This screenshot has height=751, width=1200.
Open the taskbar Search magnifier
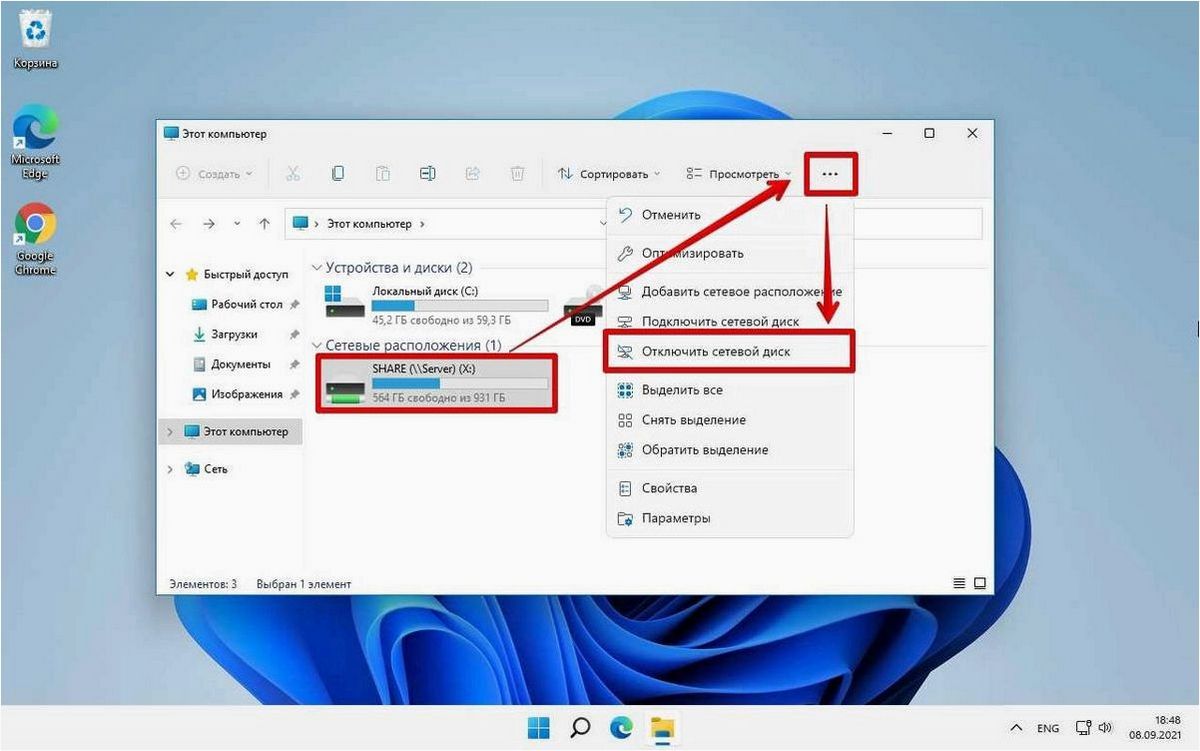coord(580,727)
